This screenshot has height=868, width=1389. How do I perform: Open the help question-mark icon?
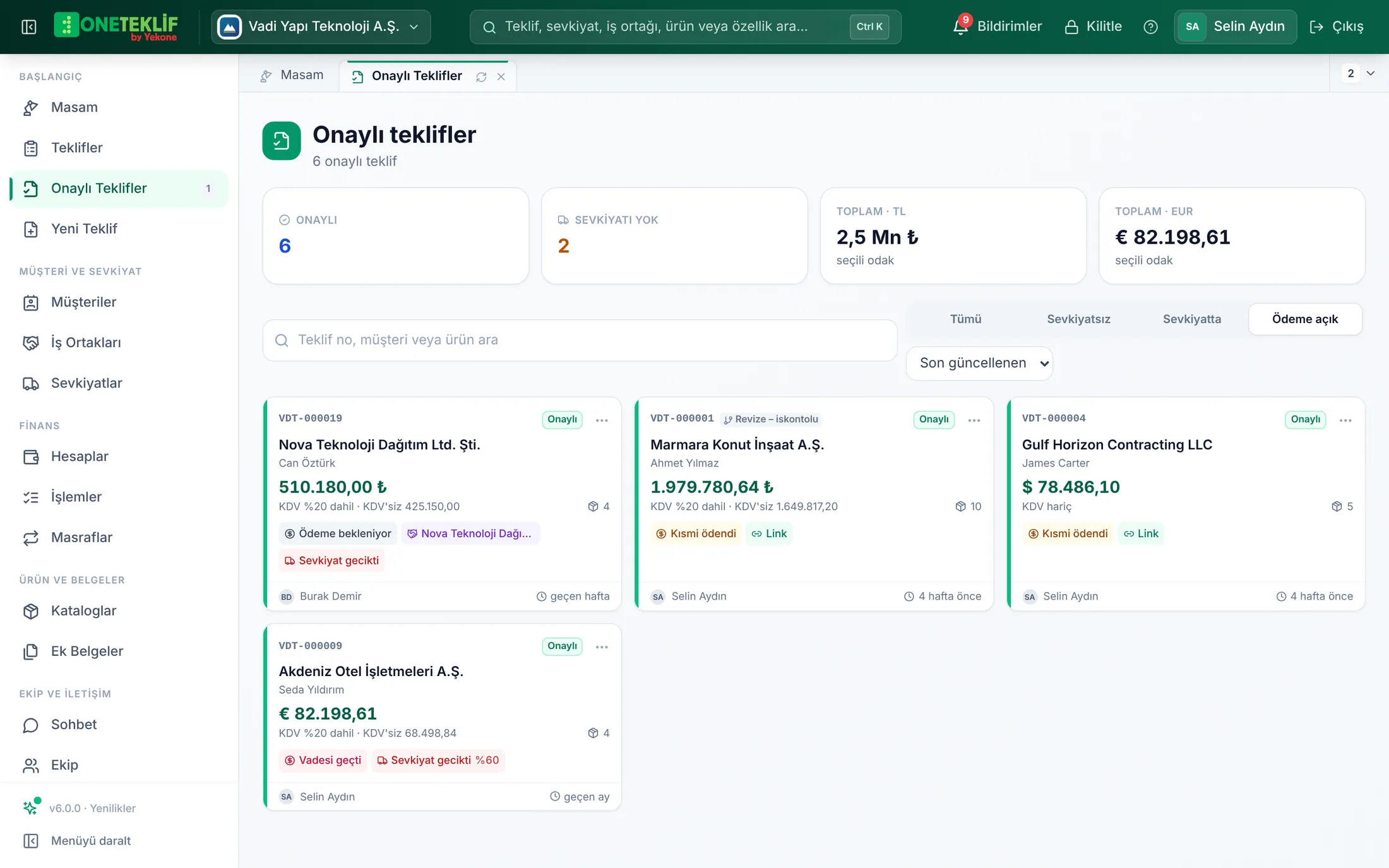1150,27
